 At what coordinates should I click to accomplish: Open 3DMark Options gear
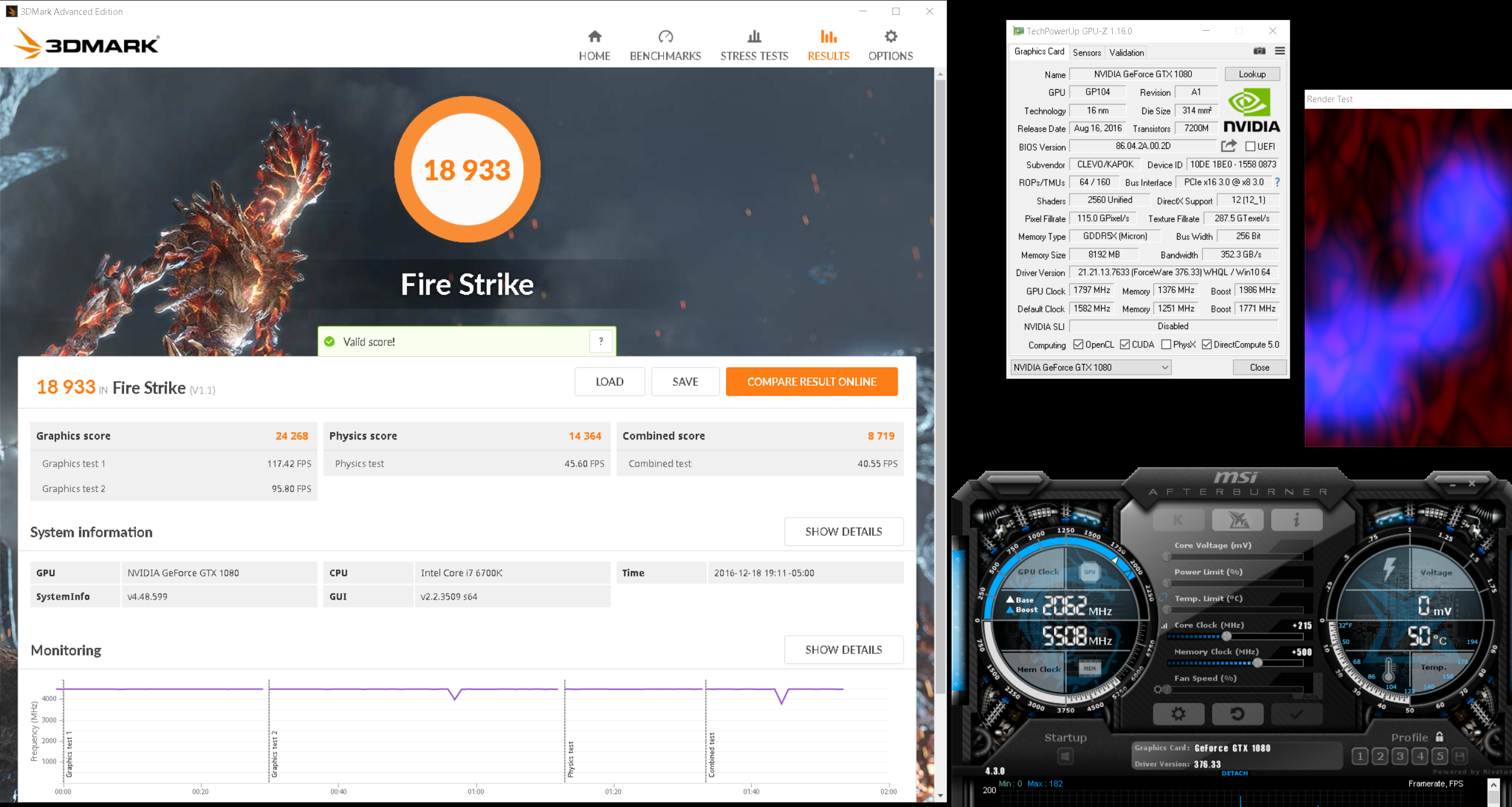point(891,46)
